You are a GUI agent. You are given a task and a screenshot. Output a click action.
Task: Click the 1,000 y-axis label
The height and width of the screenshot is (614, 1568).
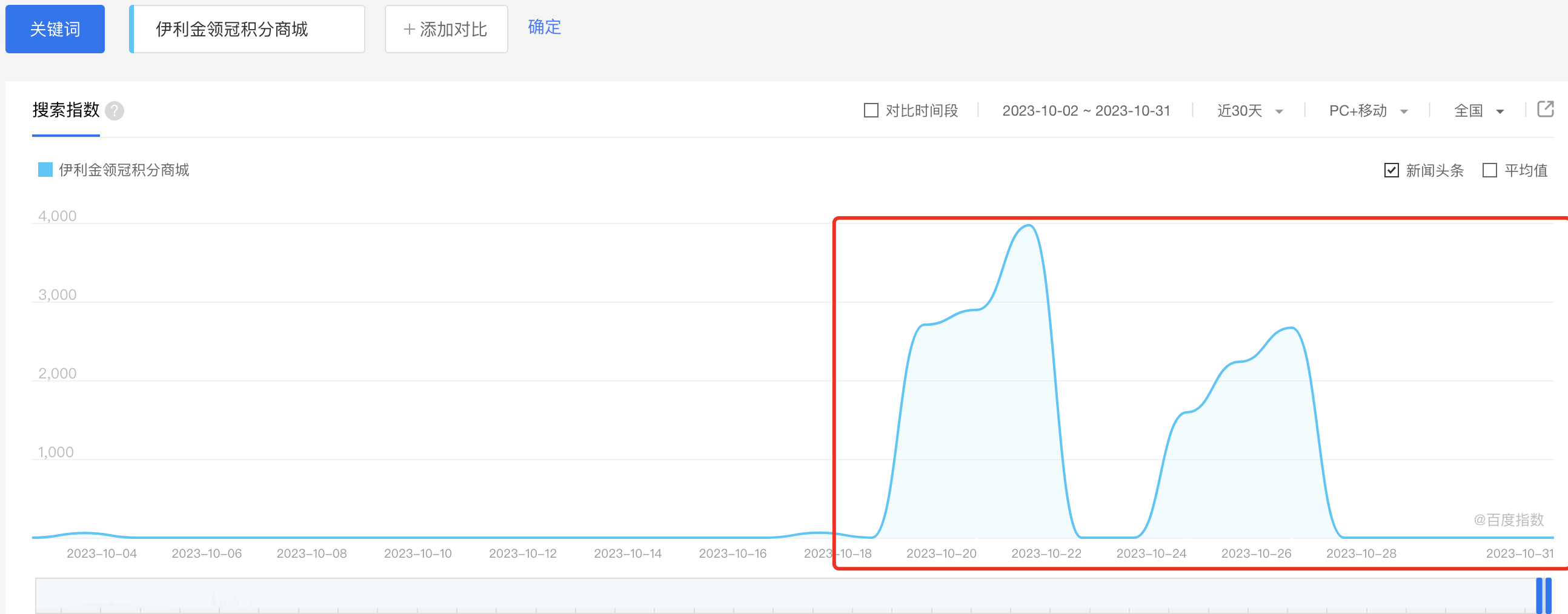point(55,452)
